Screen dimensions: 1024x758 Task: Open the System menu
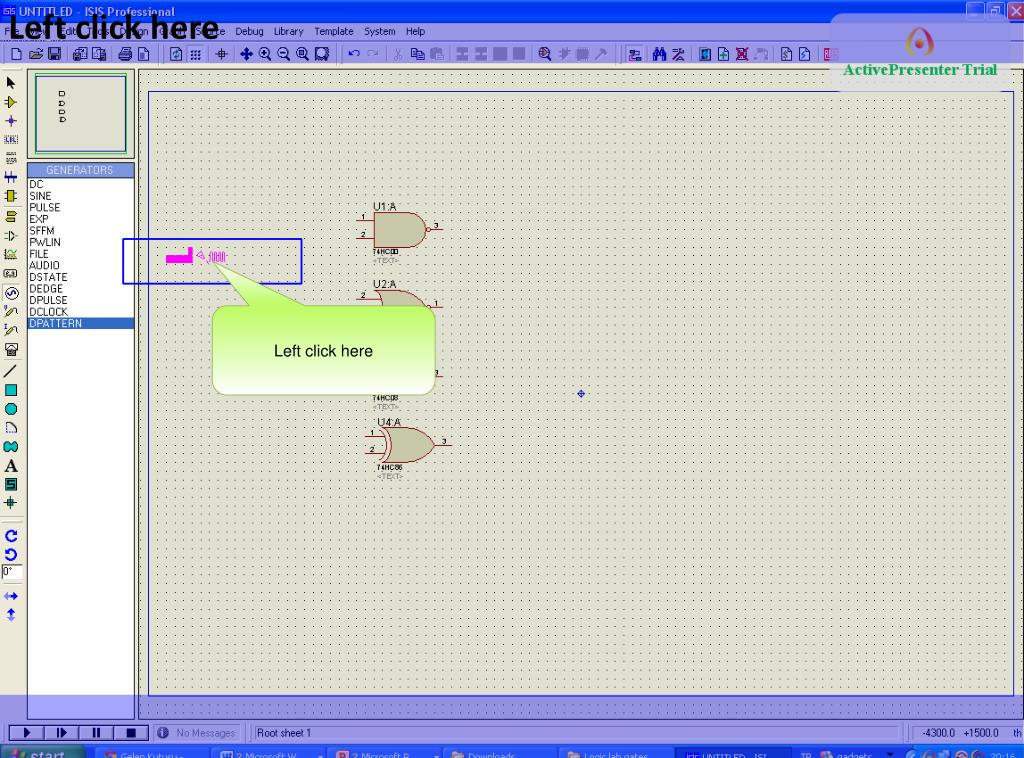click(379, 31)
